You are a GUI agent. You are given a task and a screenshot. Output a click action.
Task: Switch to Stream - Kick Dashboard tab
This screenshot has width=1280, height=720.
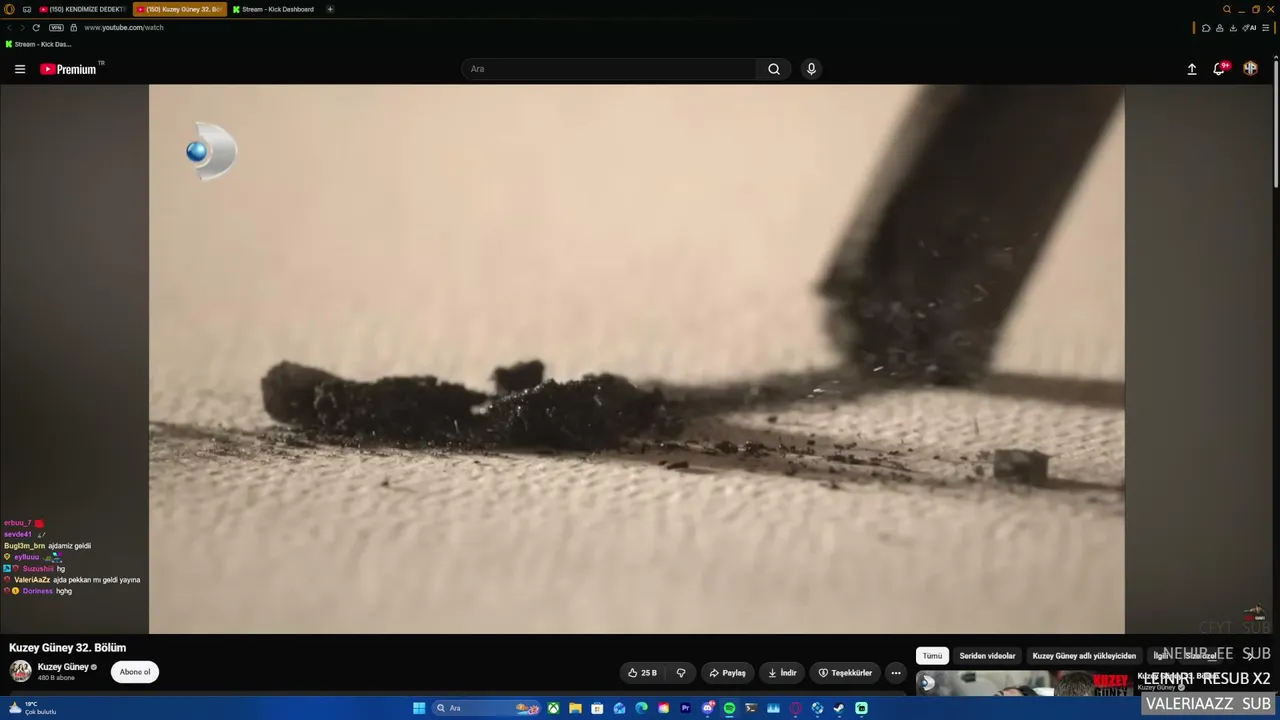coord(274,9)
